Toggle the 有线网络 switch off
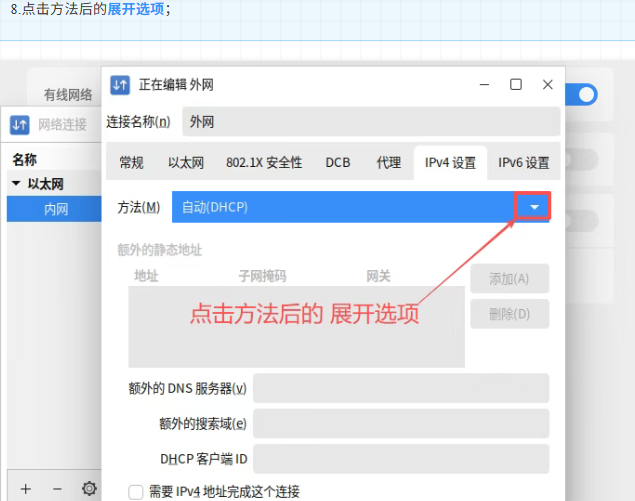The width and height of the screenshot is (635, 501). click(582, 95)
